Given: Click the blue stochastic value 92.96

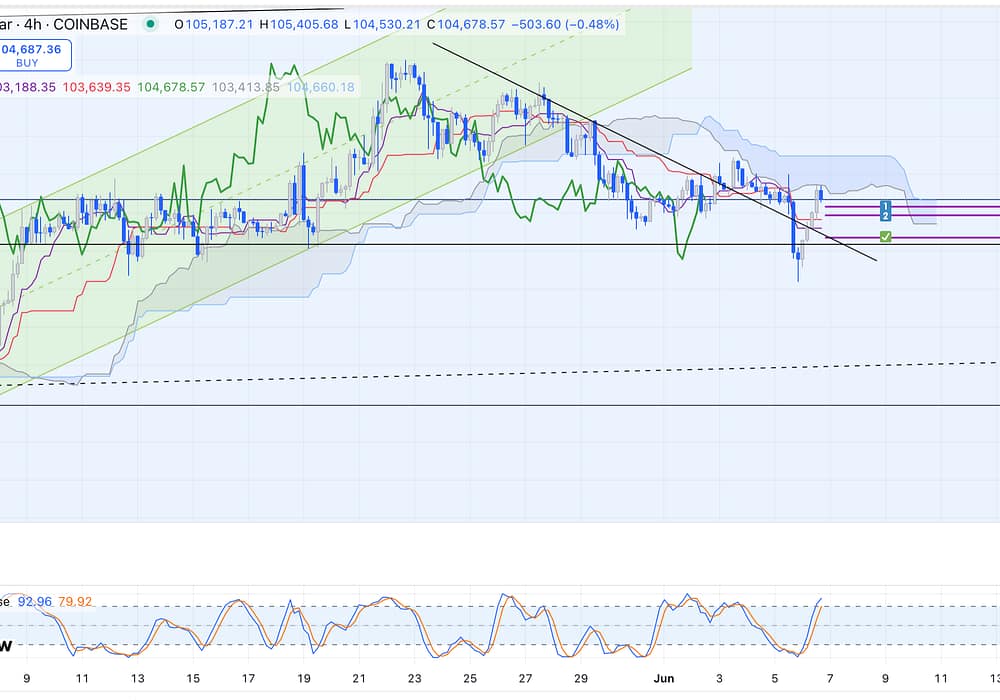Looking at the screenshot, I should 38,602.
